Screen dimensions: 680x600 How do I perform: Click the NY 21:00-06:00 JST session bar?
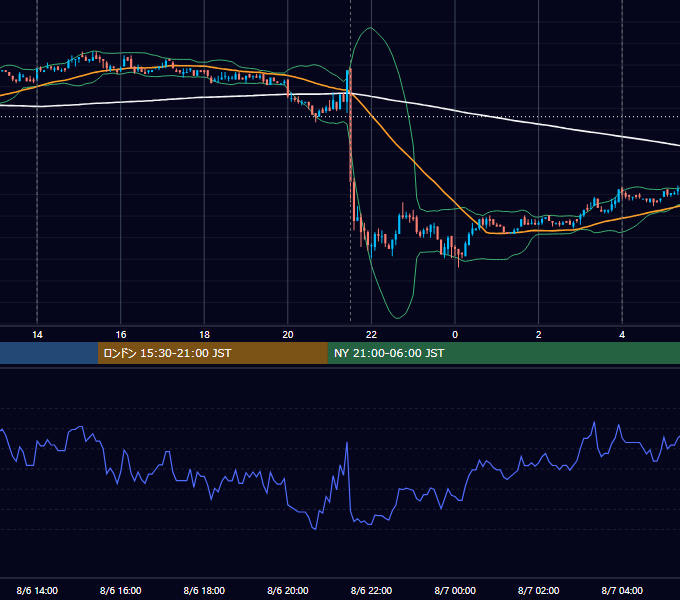503,353
